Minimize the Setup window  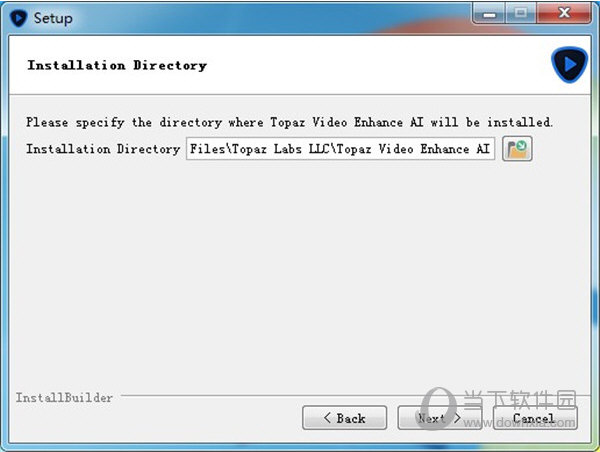point(489,14)
